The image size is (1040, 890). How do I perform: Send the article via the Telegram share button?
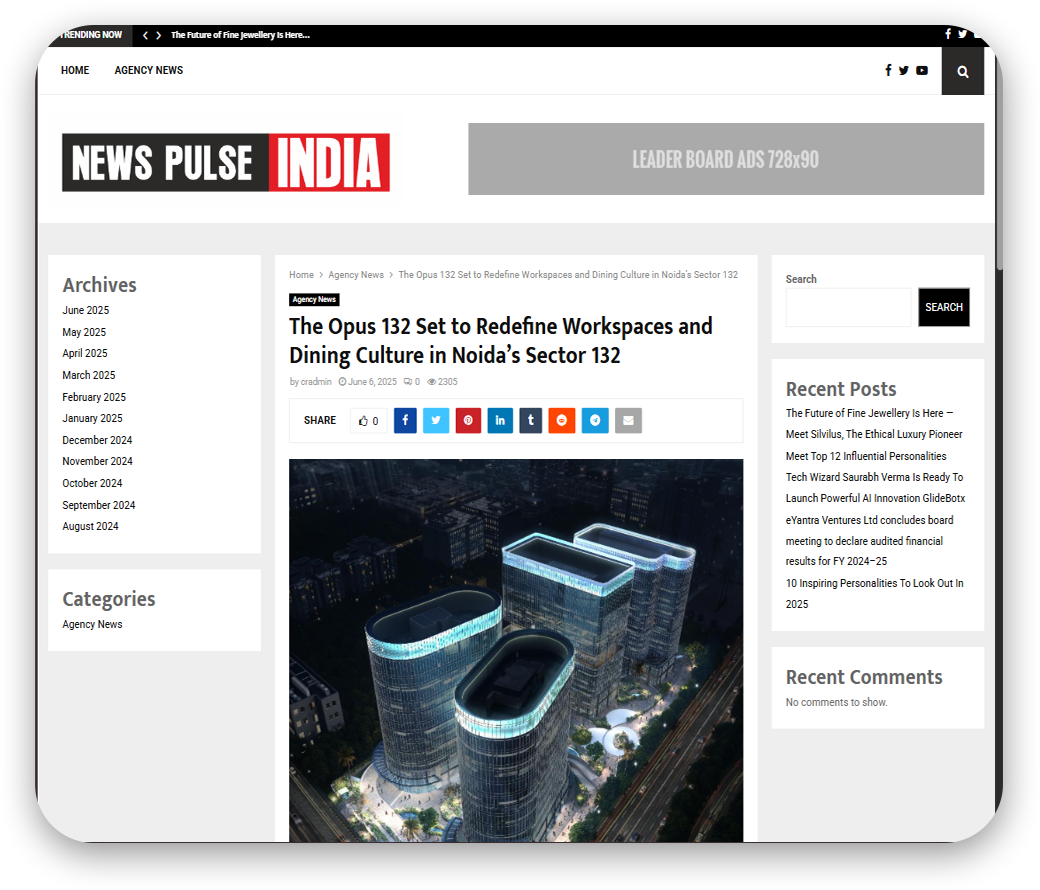(595, 421)
